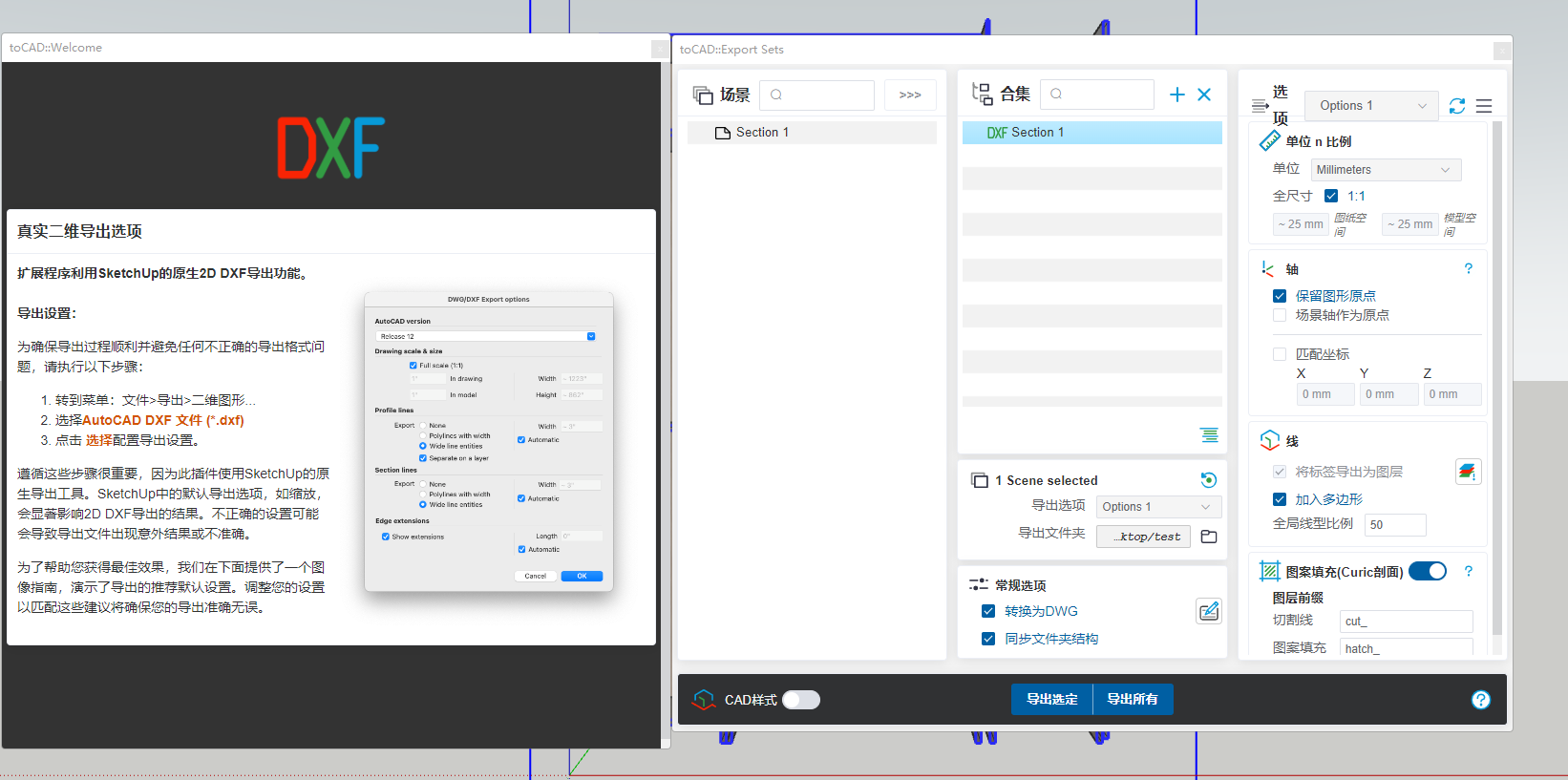Click the edit icon next to 转换为DWG
Screen dimensions: 1568x780
tap(1209, 611)
